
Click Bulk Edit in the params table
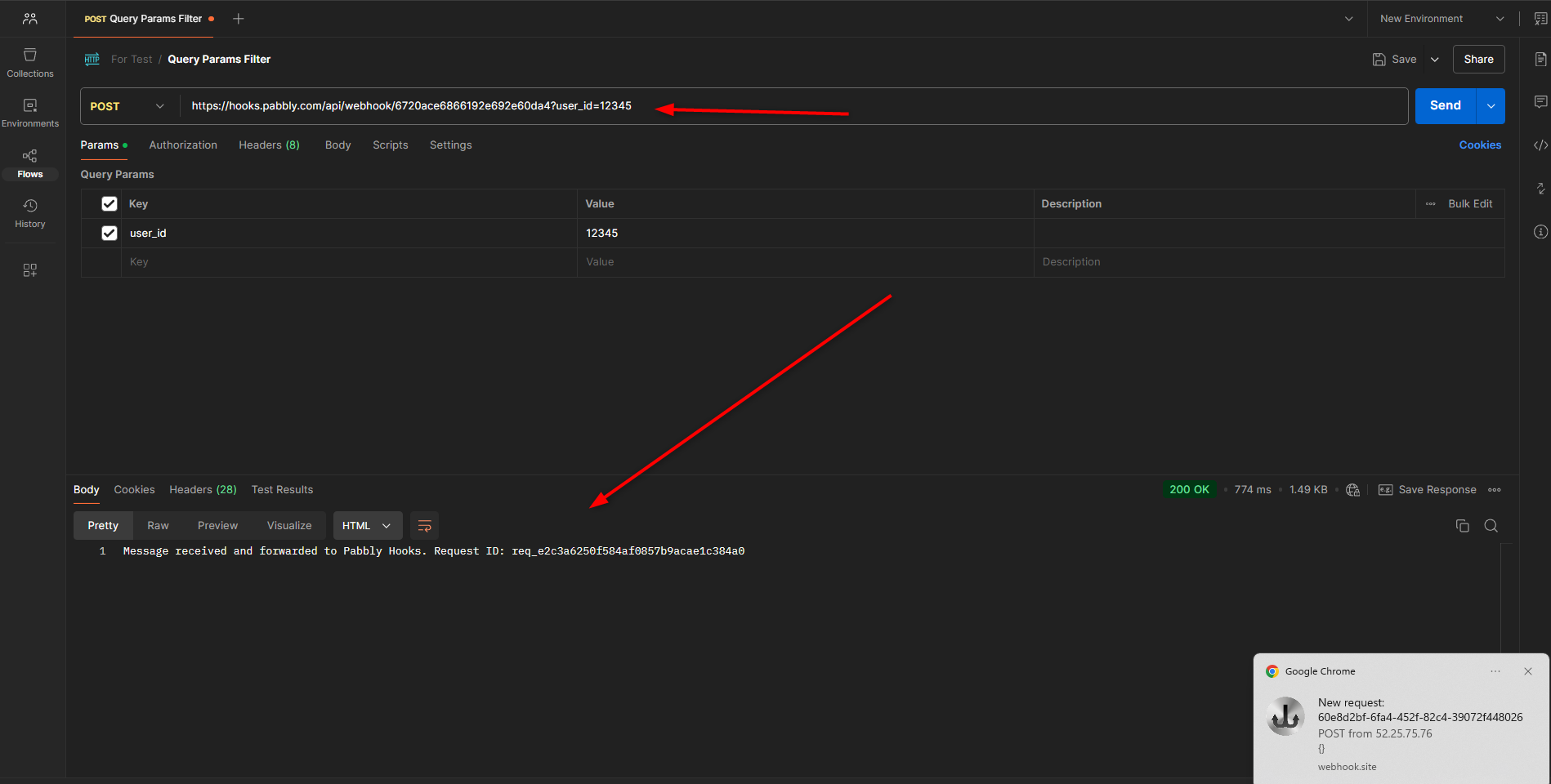[1470, 204]
